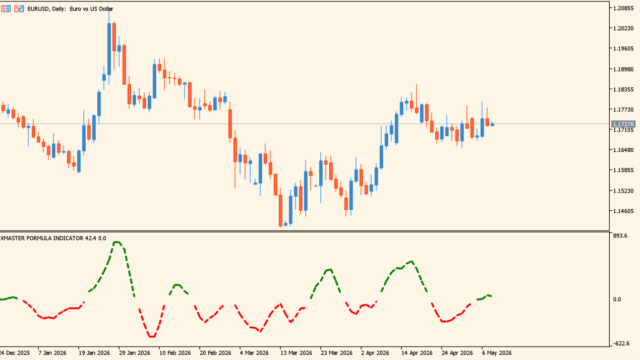Image resolution: width=640 pixels, height=360 pixels.
Task: Open the Depth of Market grid icon
Action: [x=6, y=9]
